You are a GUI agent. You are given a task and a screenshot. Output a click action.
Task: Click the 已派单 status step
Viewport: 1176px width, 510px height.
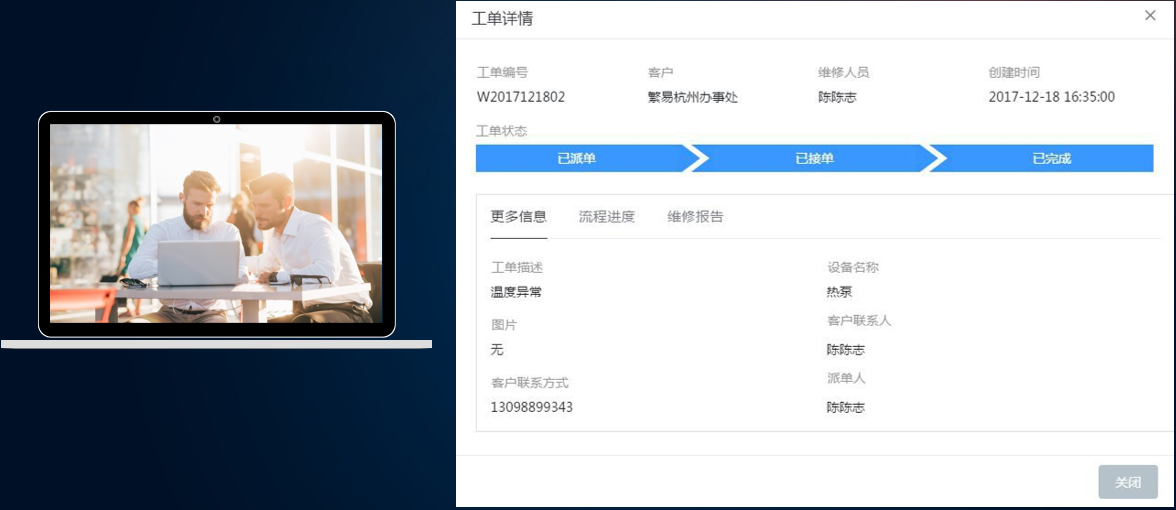[577, 158]
